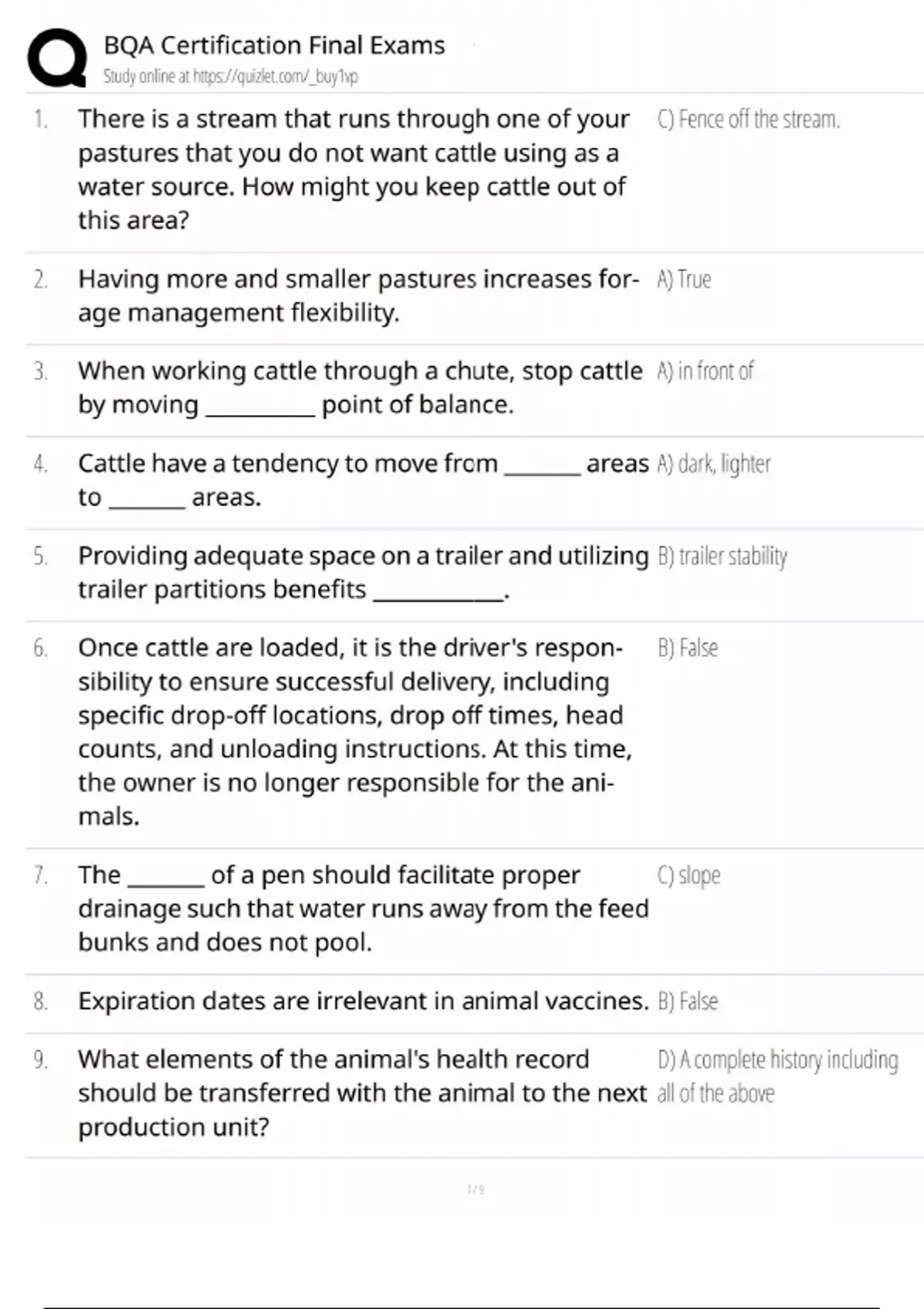Select question 5 about trailer partitions
The width and height of the screenshot is (924, 1309).
[x=363, y=573]
